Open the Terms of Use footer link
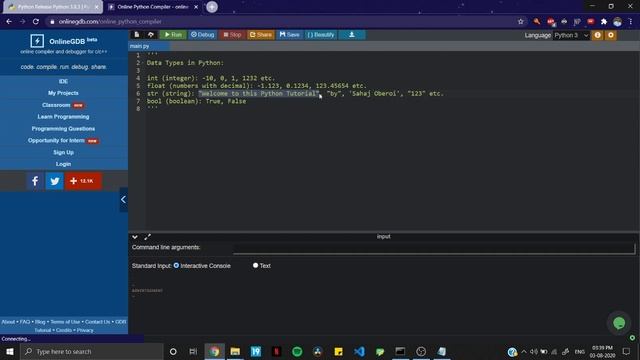640x360 pixels. 65,322
